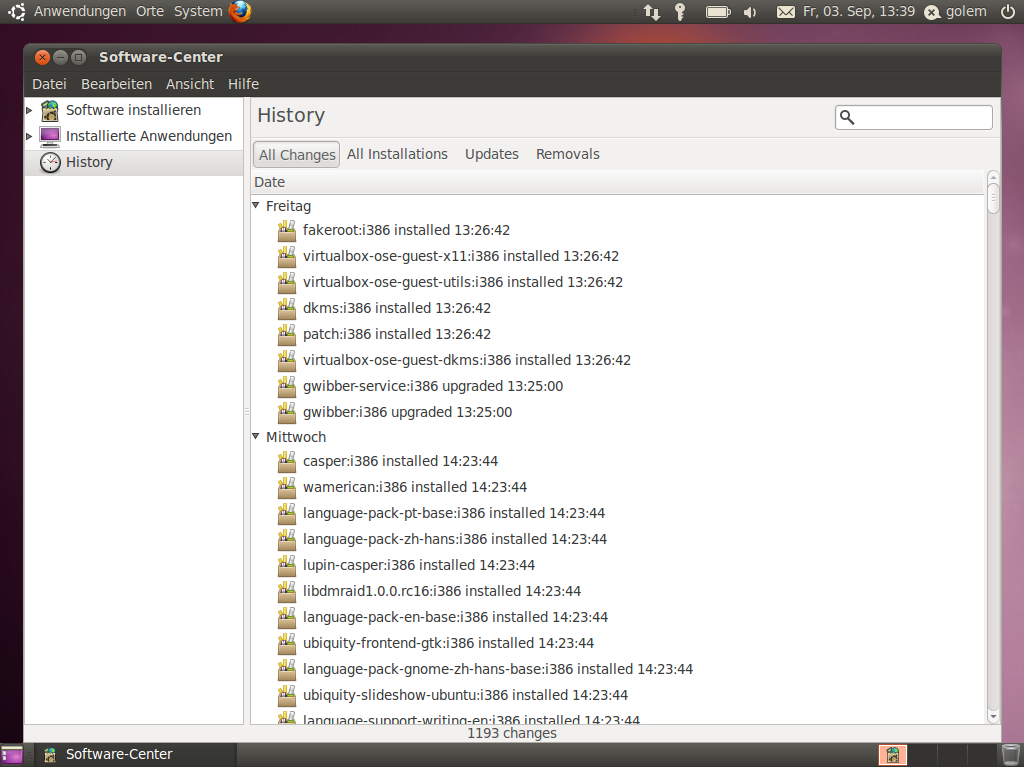The width and height of the screenshot is (1024, 767).
Task: Launch Firefox from the top panel
Action: [x=240, y=11]
